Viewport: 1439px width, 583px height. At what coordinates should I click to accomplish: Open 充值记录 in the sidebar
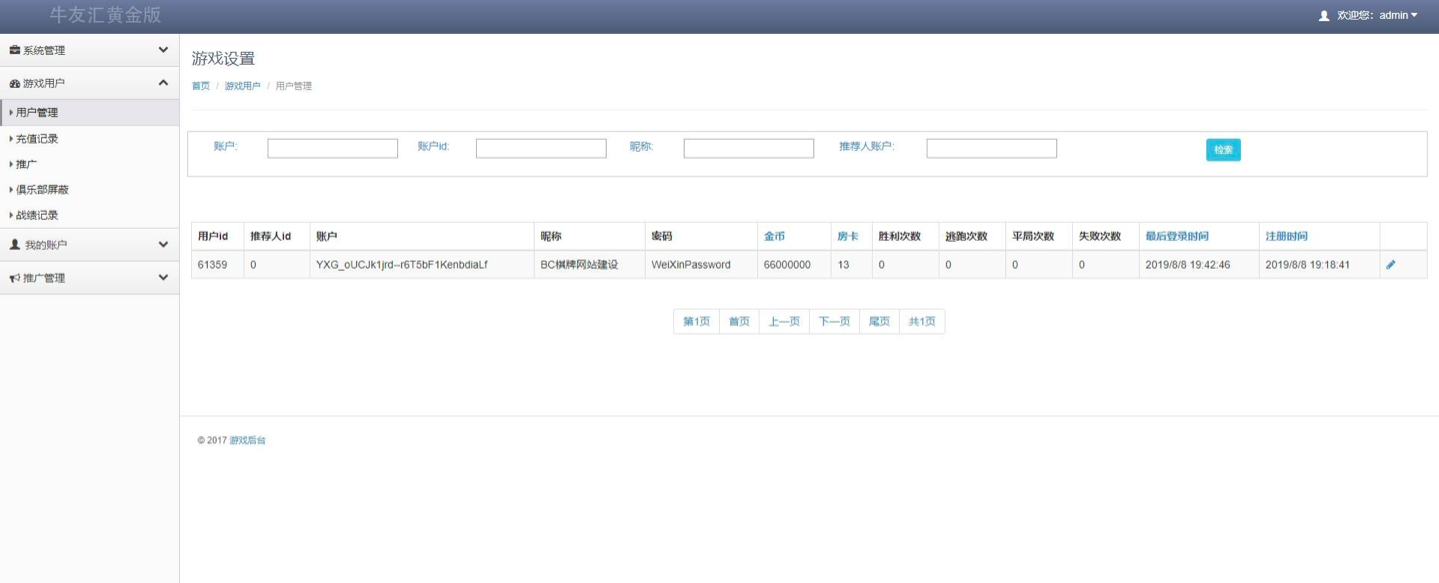click(x=37, y=139)
